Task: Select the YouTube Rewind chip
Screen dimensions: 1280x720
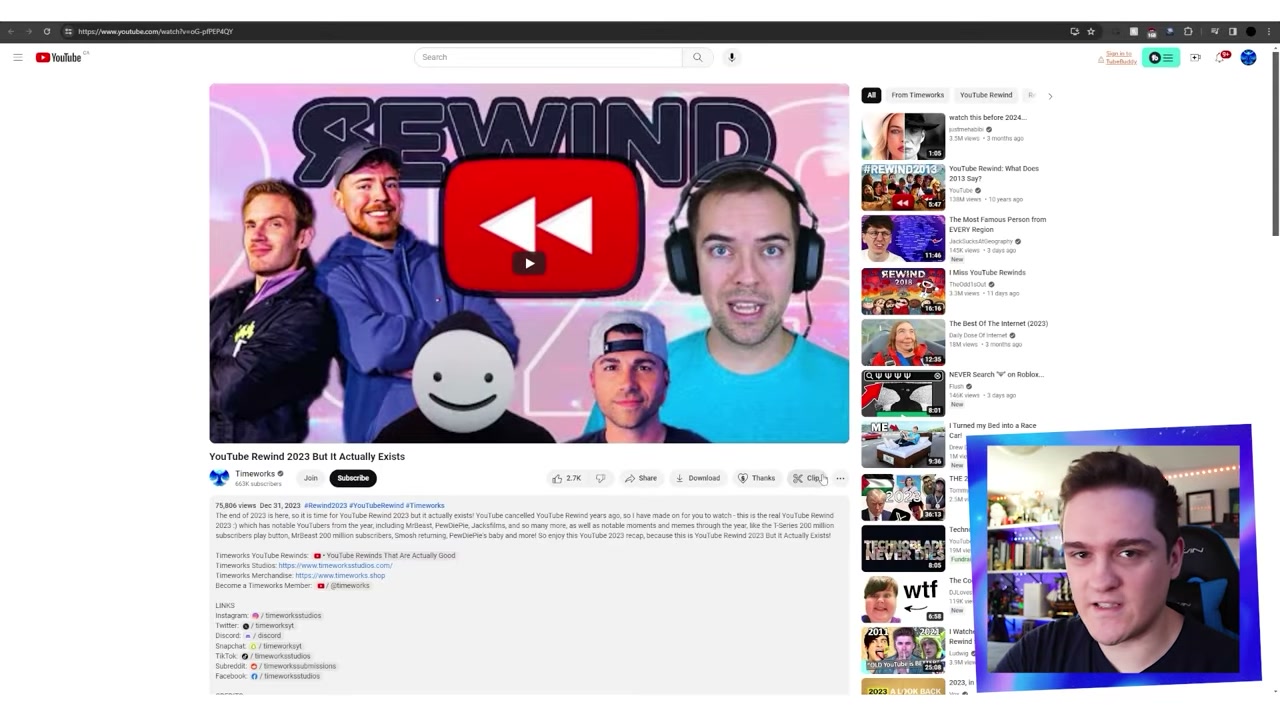Action: click(986, 95)
